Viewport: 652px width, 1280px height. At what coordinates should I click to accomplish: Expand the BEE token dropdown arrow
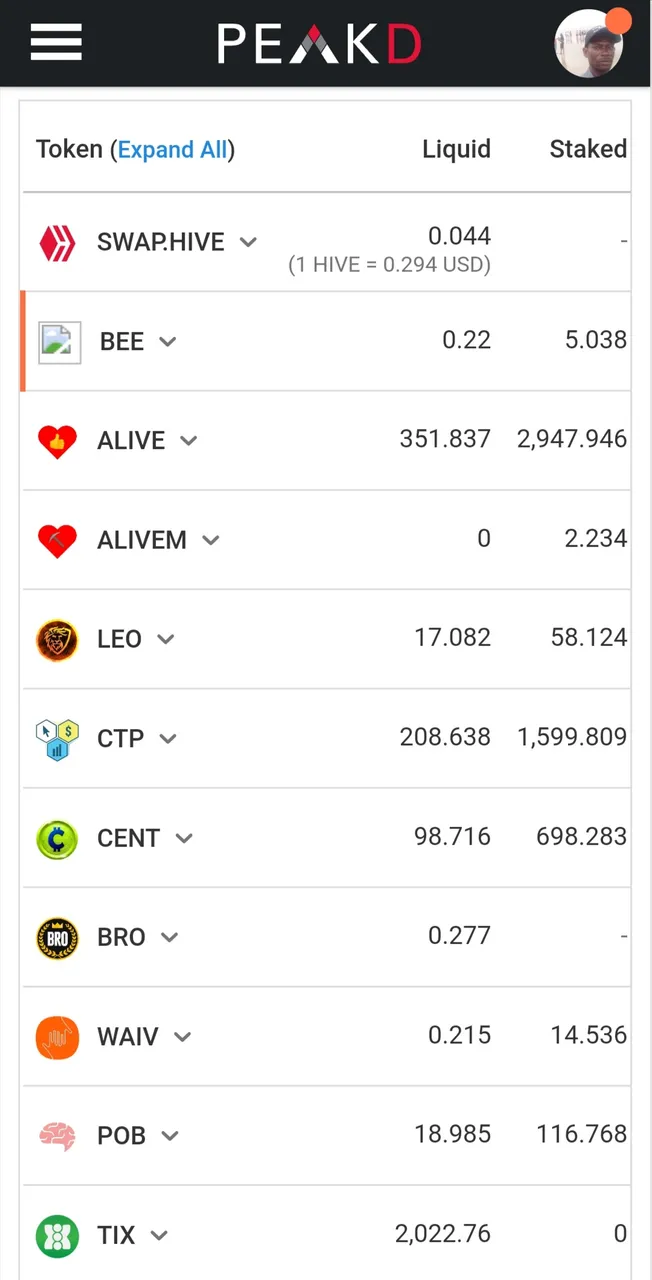tap(168, 342)
